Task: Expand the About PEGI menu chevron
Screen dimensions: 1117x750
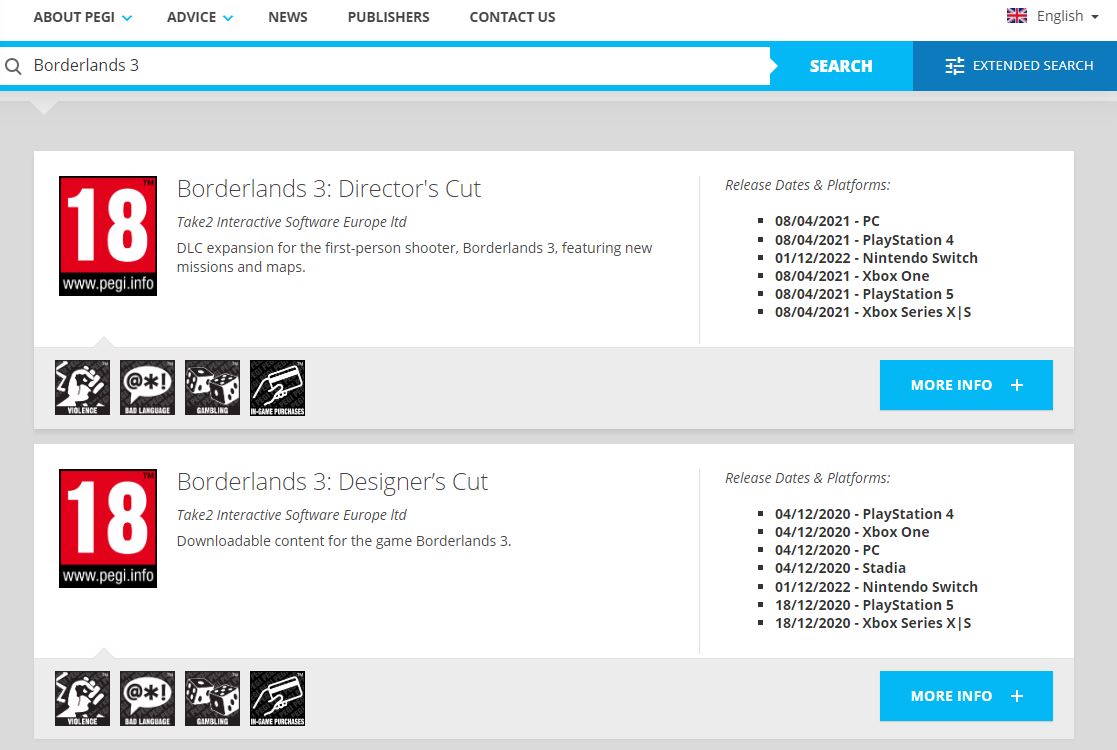Action: pos(127,19)
